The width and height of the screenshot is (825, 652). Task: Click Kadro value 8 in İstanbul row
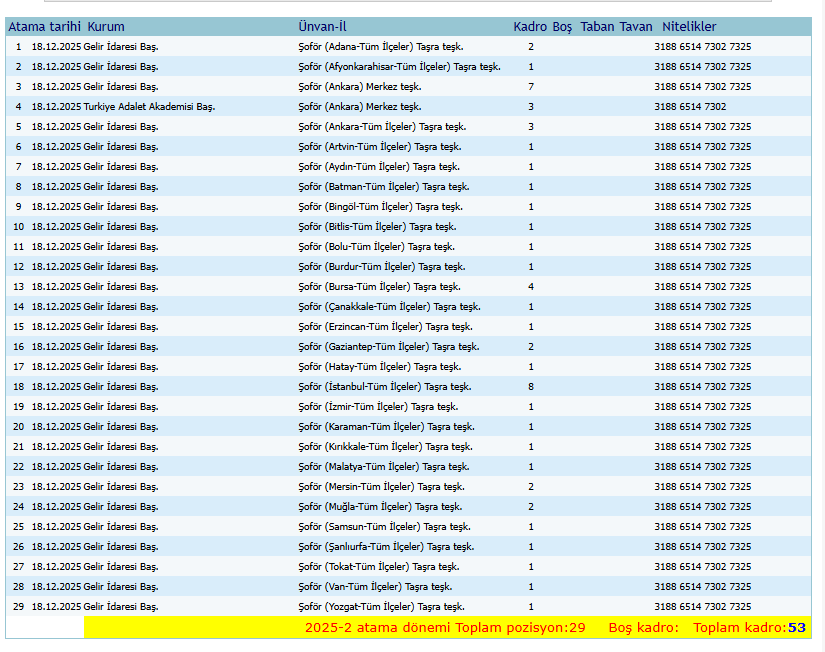point(531,387)
